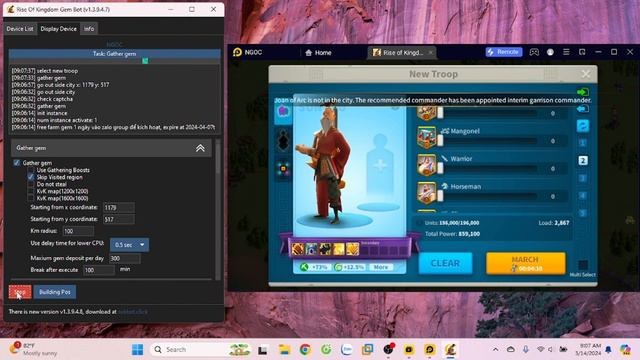This screenshot has width=640, height=360.
Task: Open the Info tab
Action: 89,29
